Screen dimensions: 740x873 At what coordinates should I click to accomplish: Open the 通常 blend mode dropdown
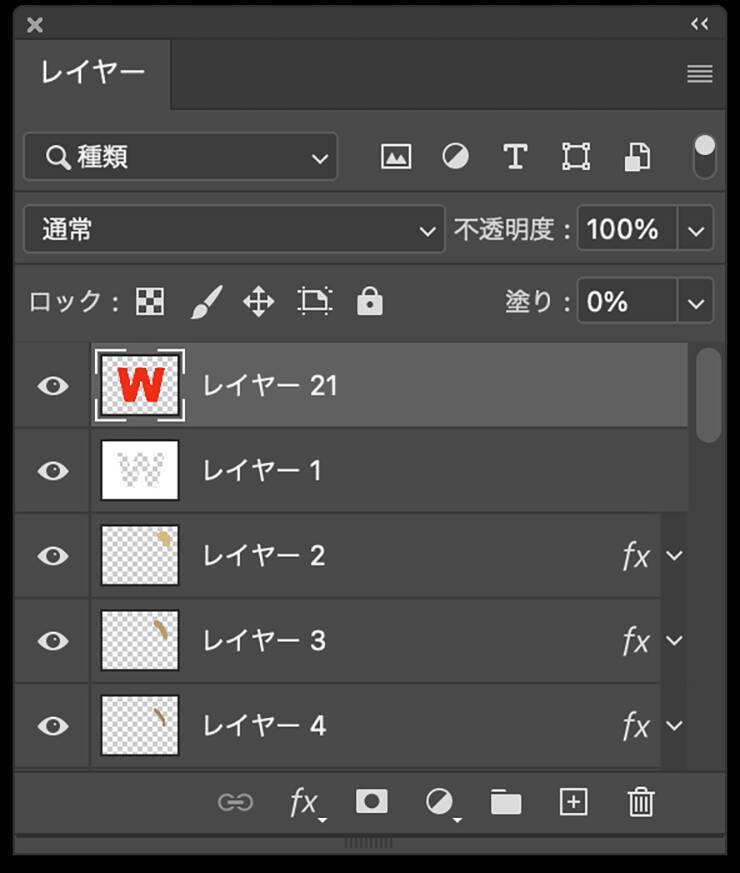[x=234, y=230]
